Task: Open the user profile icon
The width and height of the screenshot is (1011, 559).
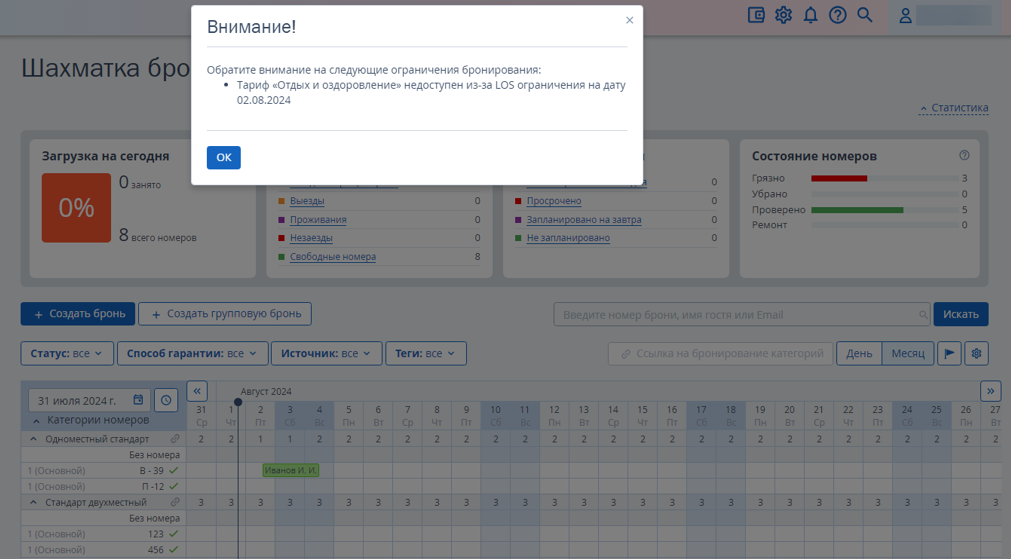Action: pyautogui.click(x=905, y=15)
